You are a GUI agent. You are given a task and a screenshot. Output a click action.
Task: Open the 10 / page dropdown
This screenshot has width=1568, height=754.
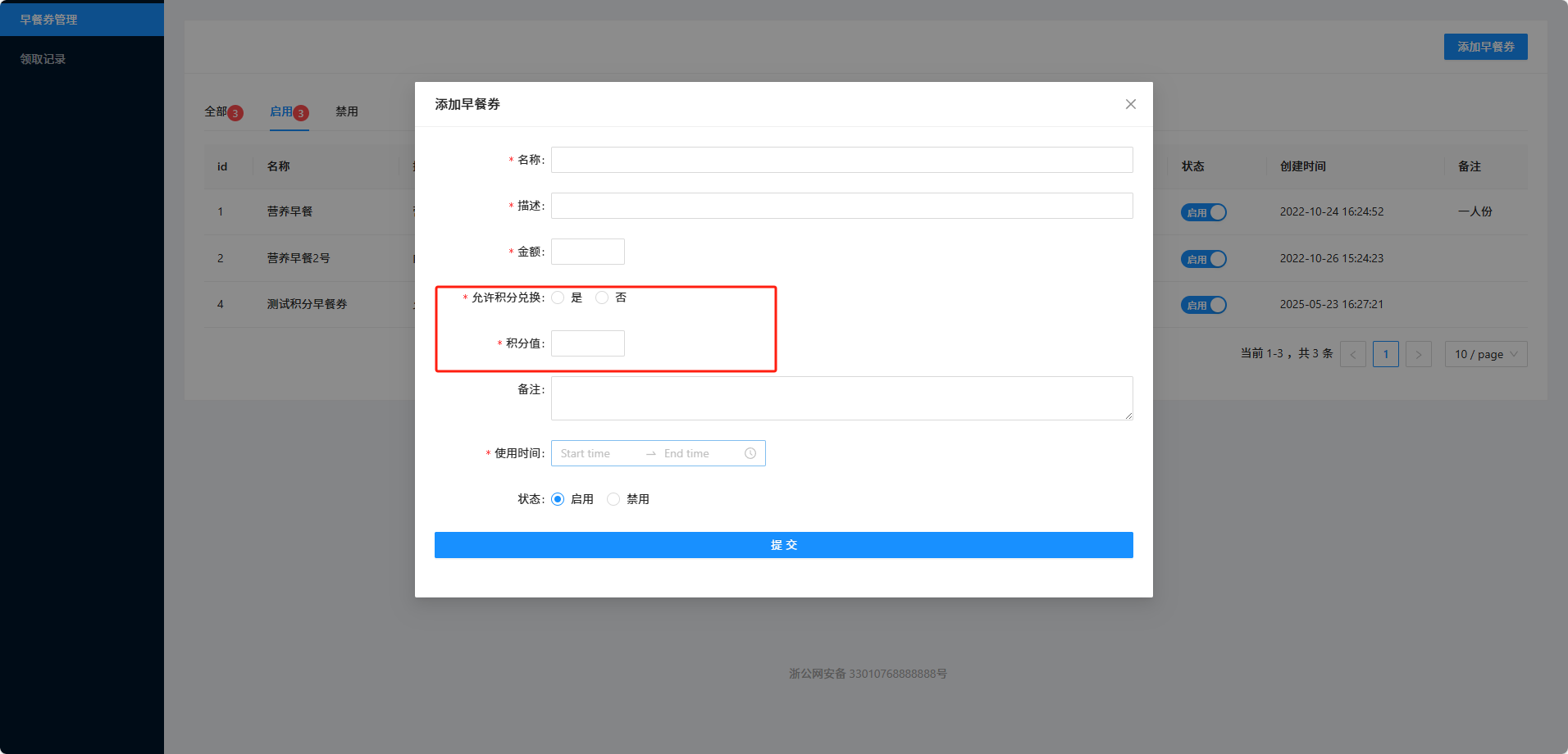[x=1486, y=354]
